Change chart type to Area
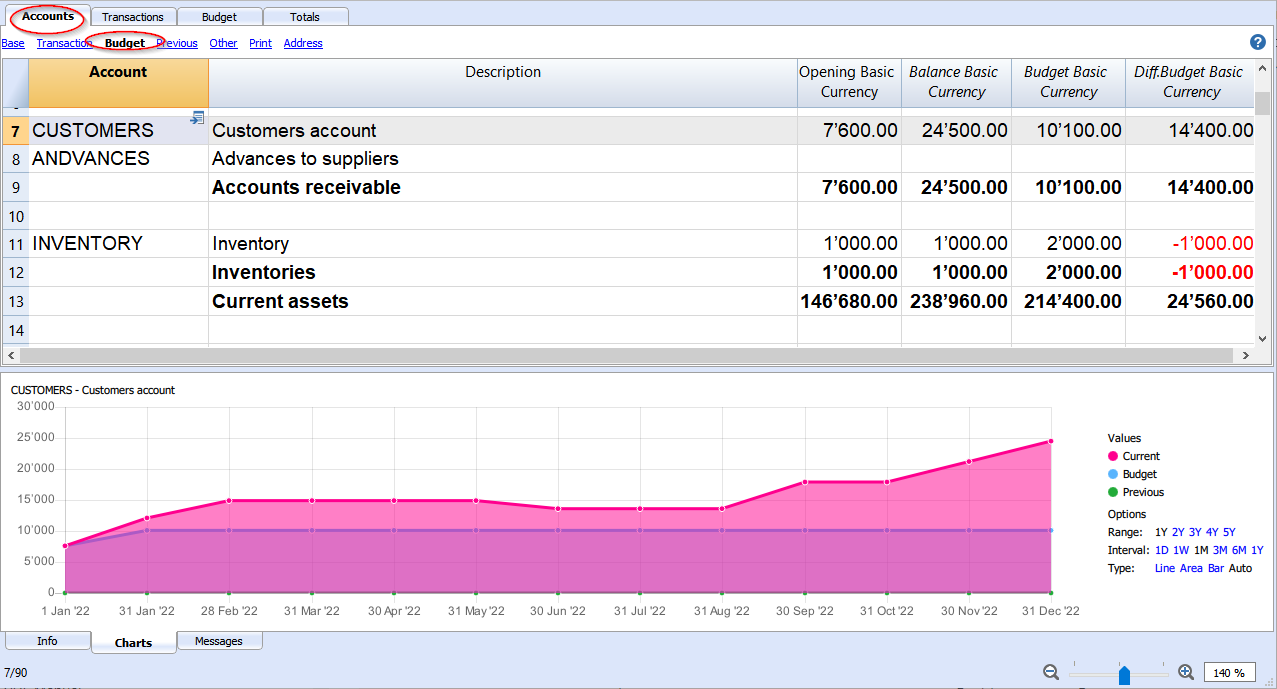 click(1191, 568)
